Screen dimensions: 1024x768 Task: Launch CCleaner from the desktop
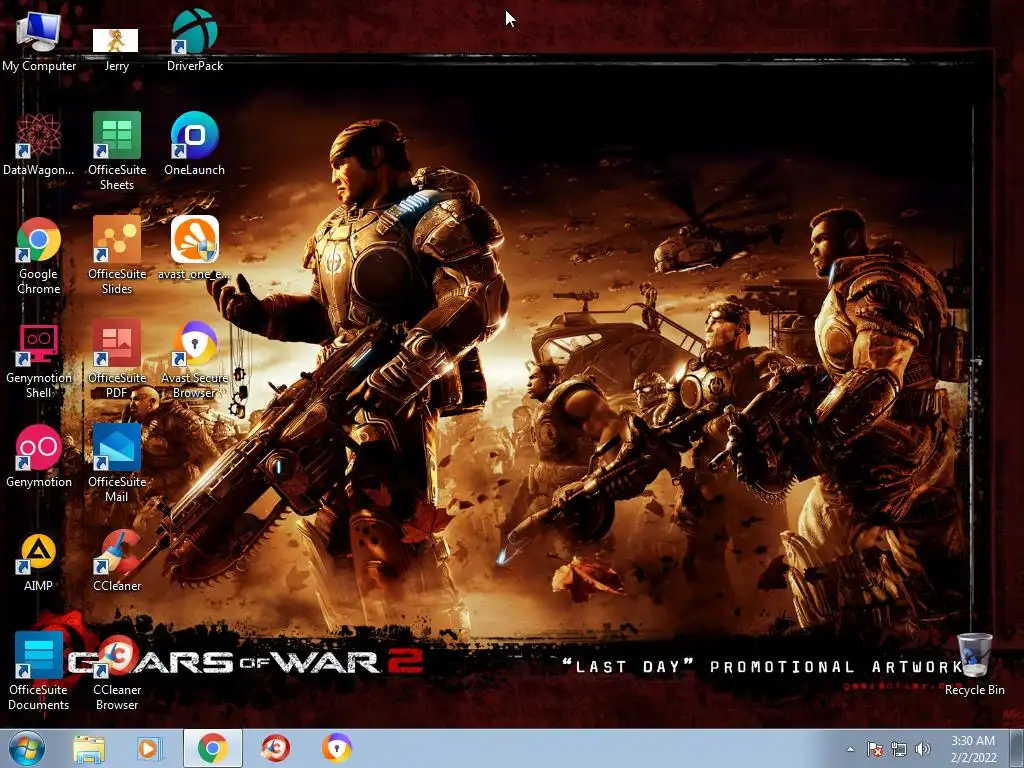(x=117, y=561)
